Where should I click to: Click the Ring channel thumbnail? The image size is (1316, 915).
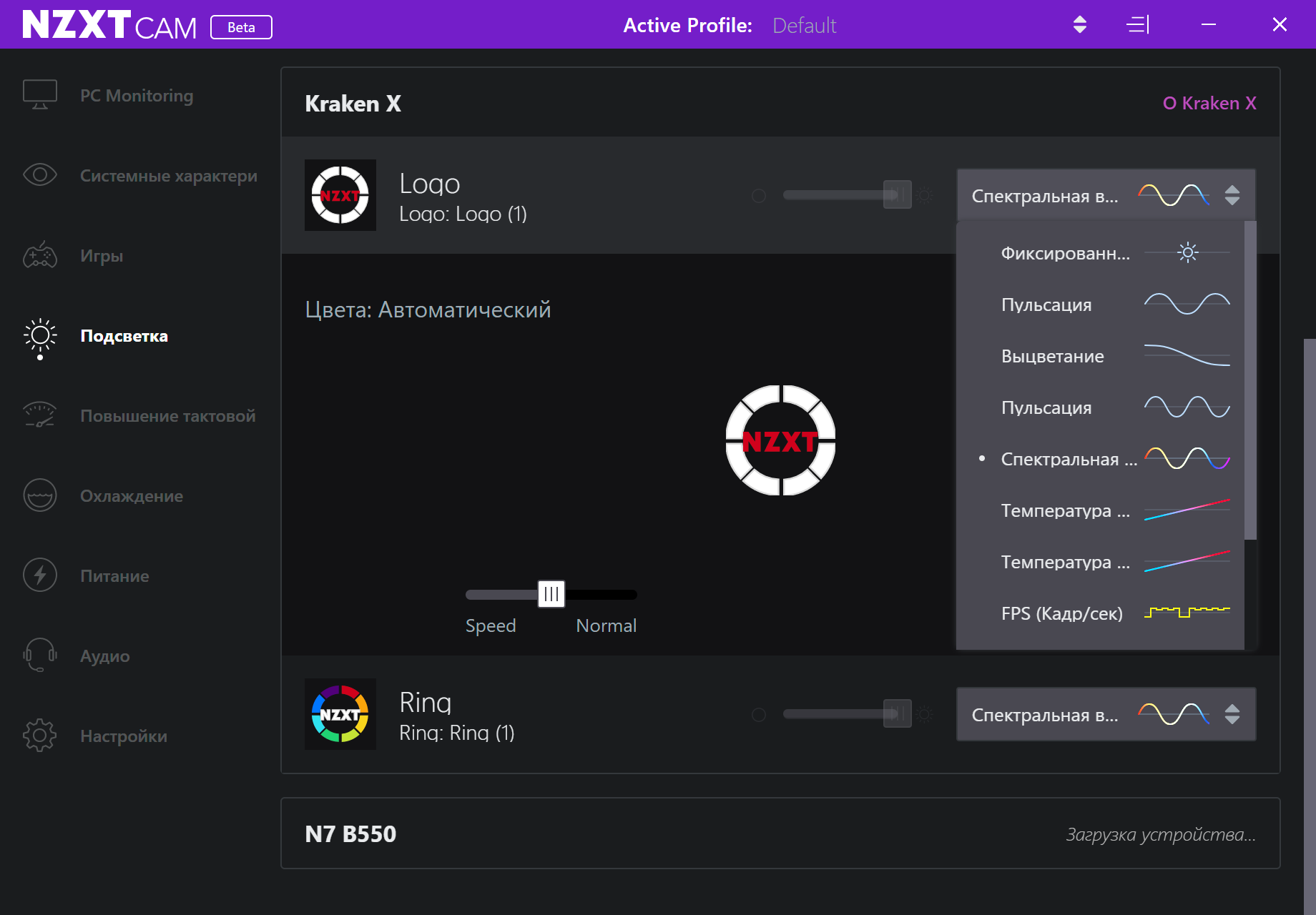(340, 714)
